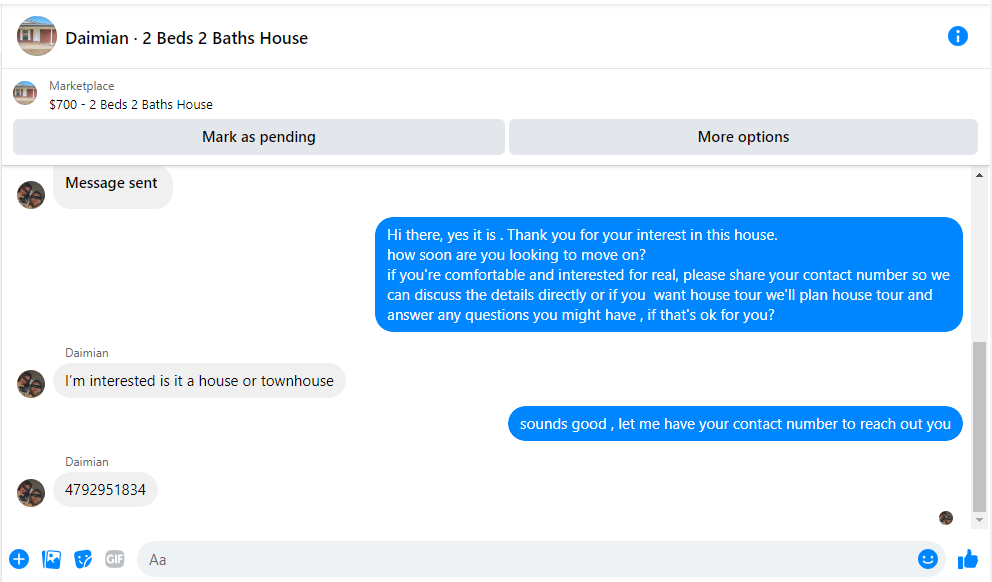This screenshot has width=992, height=582.
Task: Click scrollbar down arrow
Action: [979, 520]
